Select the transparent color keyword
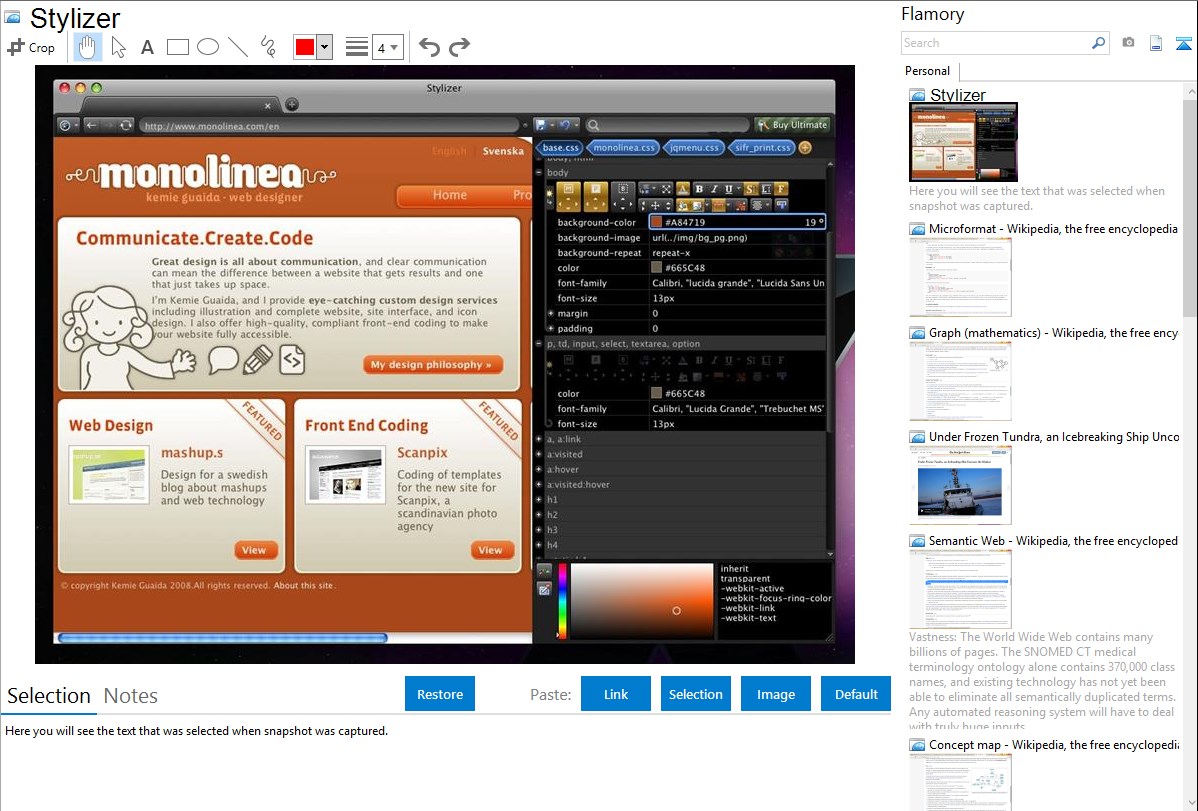This screenshot has width=1198, height=811. pos(745,579)
